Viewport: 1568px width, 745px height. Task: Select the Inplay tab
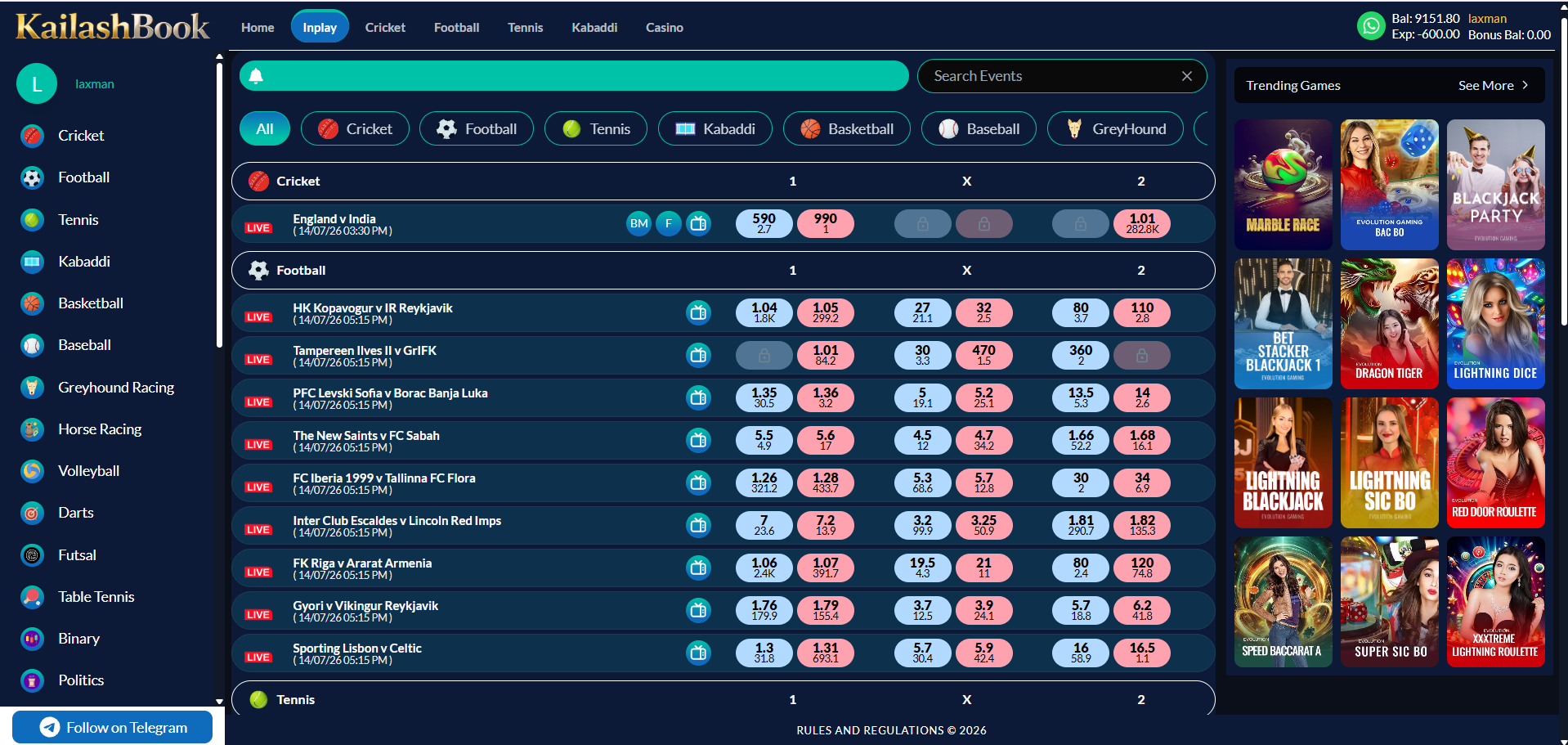[x=320, y=27]
